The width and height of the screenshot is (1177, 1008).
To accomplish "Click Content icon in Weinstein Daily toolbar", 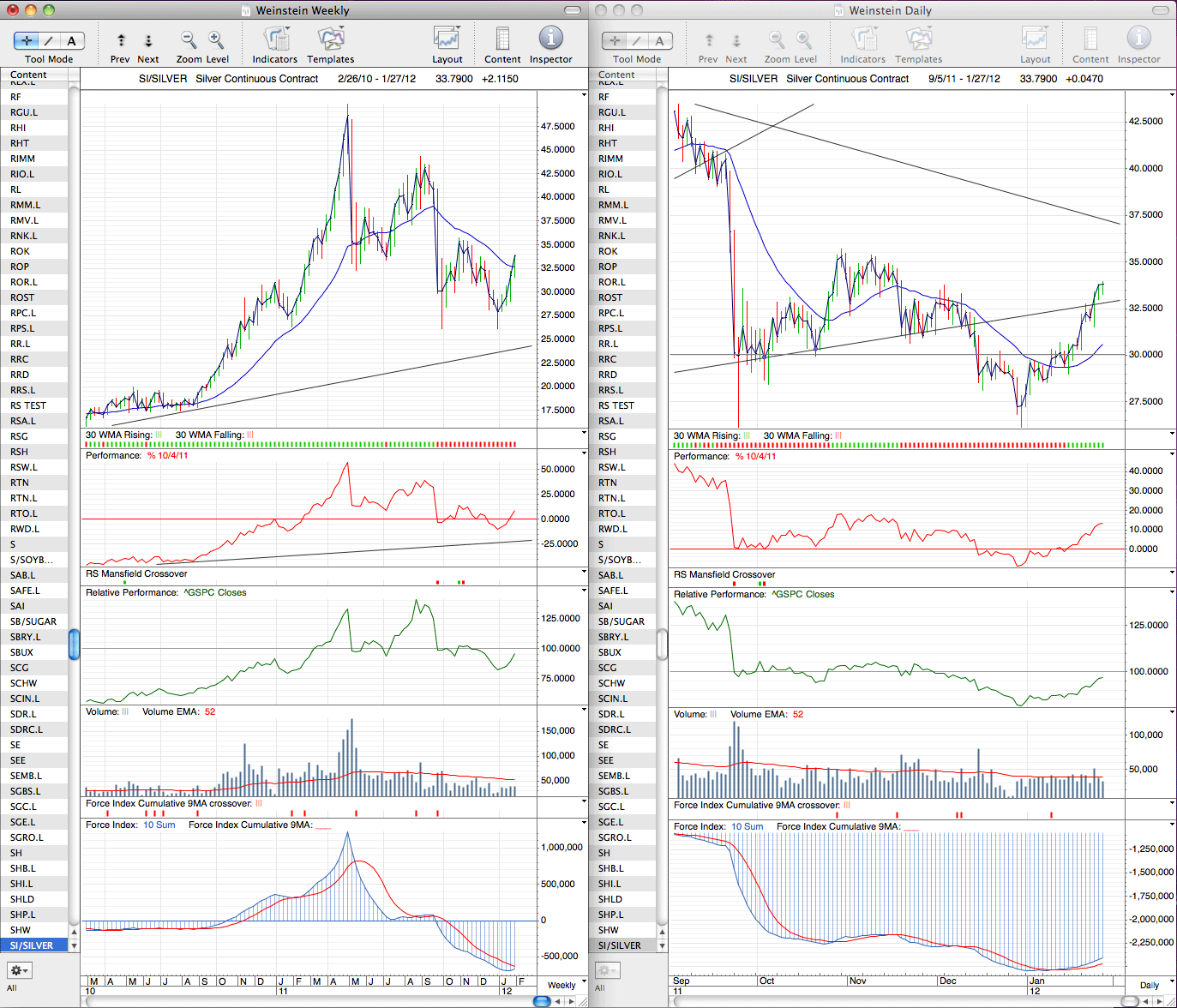I will click(x=1090, y=39).
